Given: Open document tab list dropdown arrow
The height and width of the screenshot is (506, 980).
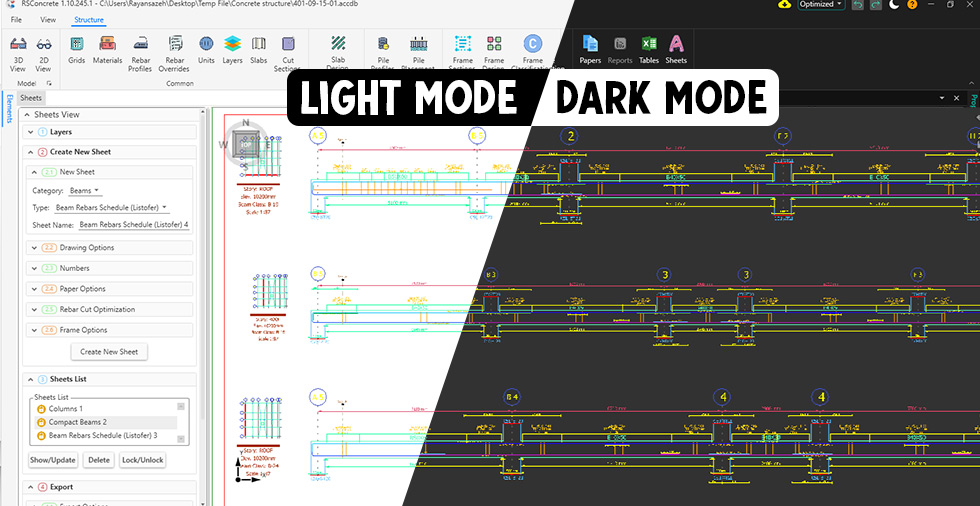Looking at the screenshot, I should click(942, 98).
